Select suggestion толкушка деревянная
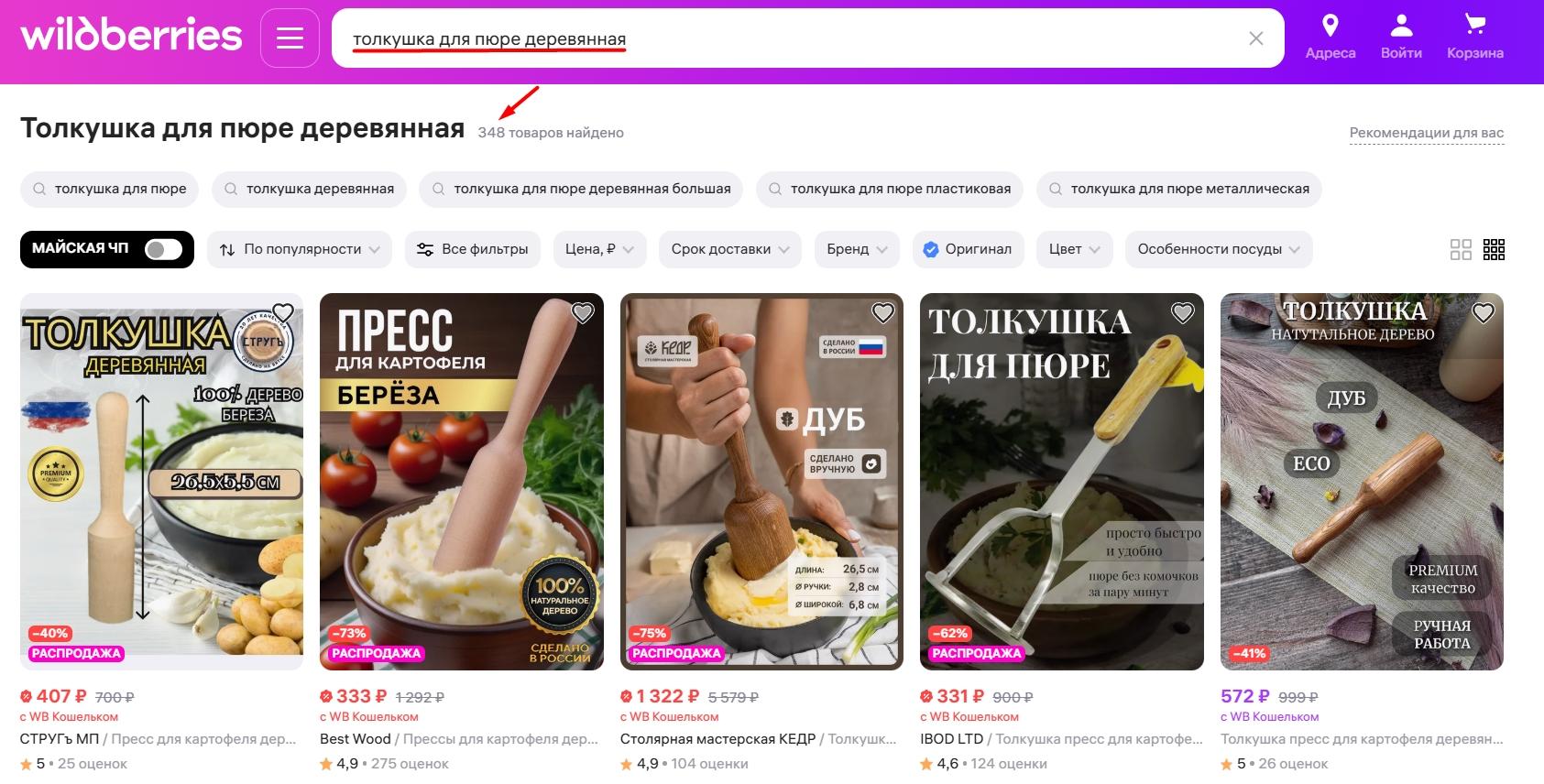The image size is (1544, 784). (x=309, y=189)
